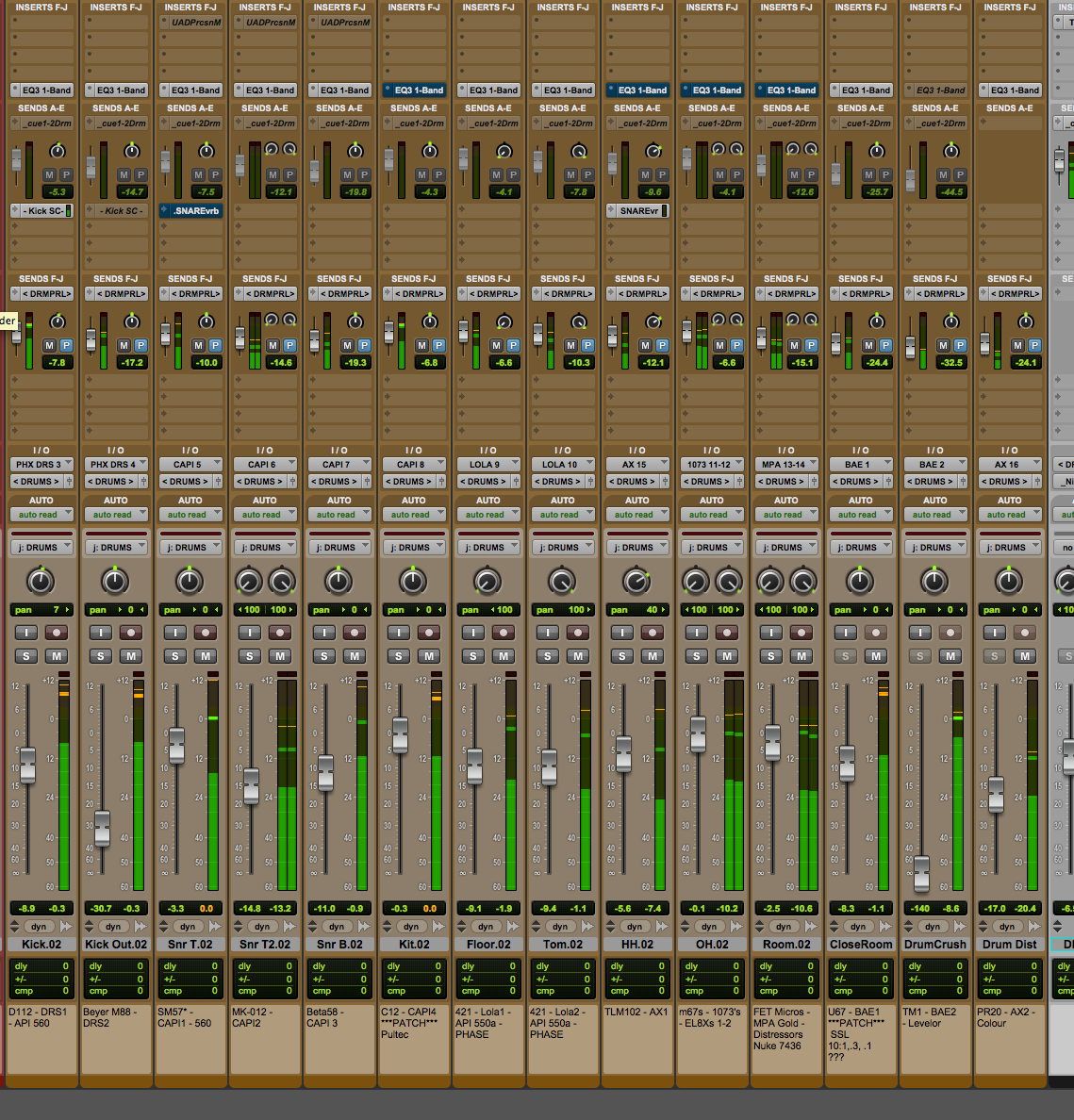
Task: Select the Kick.02 track name
Action: pyautogui.click(x=41, y=945)
